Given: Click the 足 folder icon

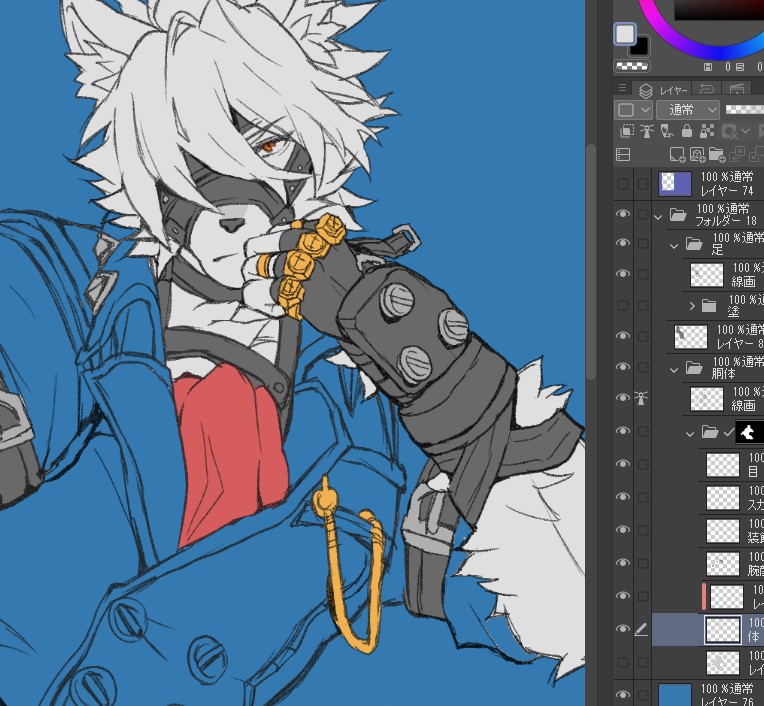Looking at the screenshot, I should coord(694,243).
